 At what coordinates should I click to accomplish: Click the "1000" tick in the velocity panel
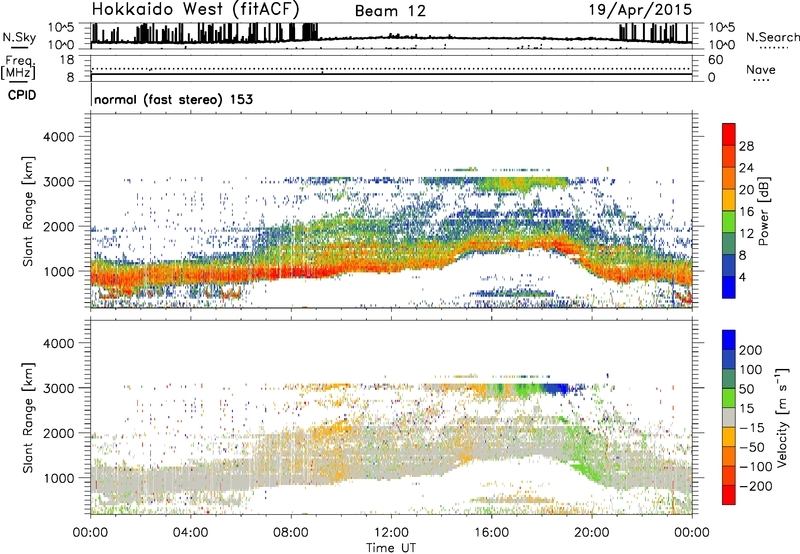point(58,478)
